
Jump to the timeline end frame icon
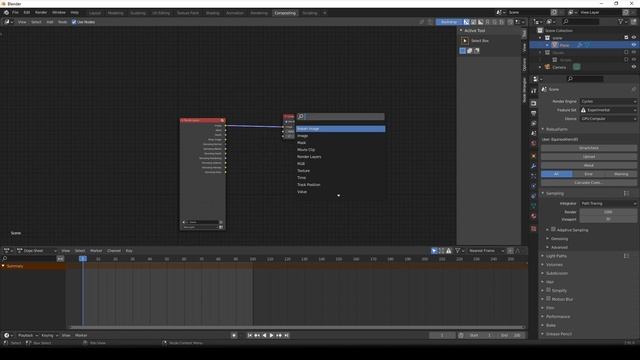287,335
